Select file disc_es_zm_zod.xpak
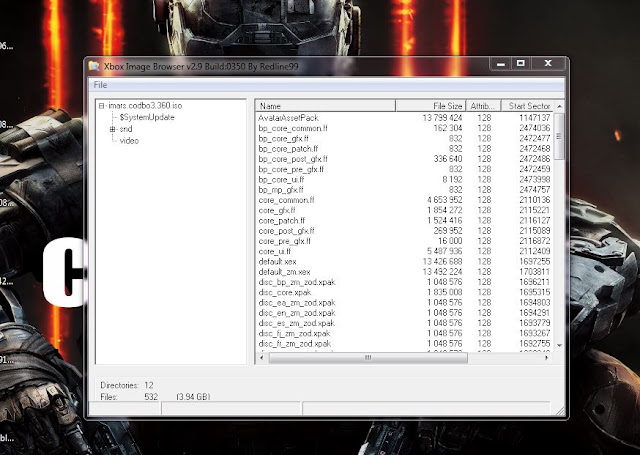 coord(297,323)
